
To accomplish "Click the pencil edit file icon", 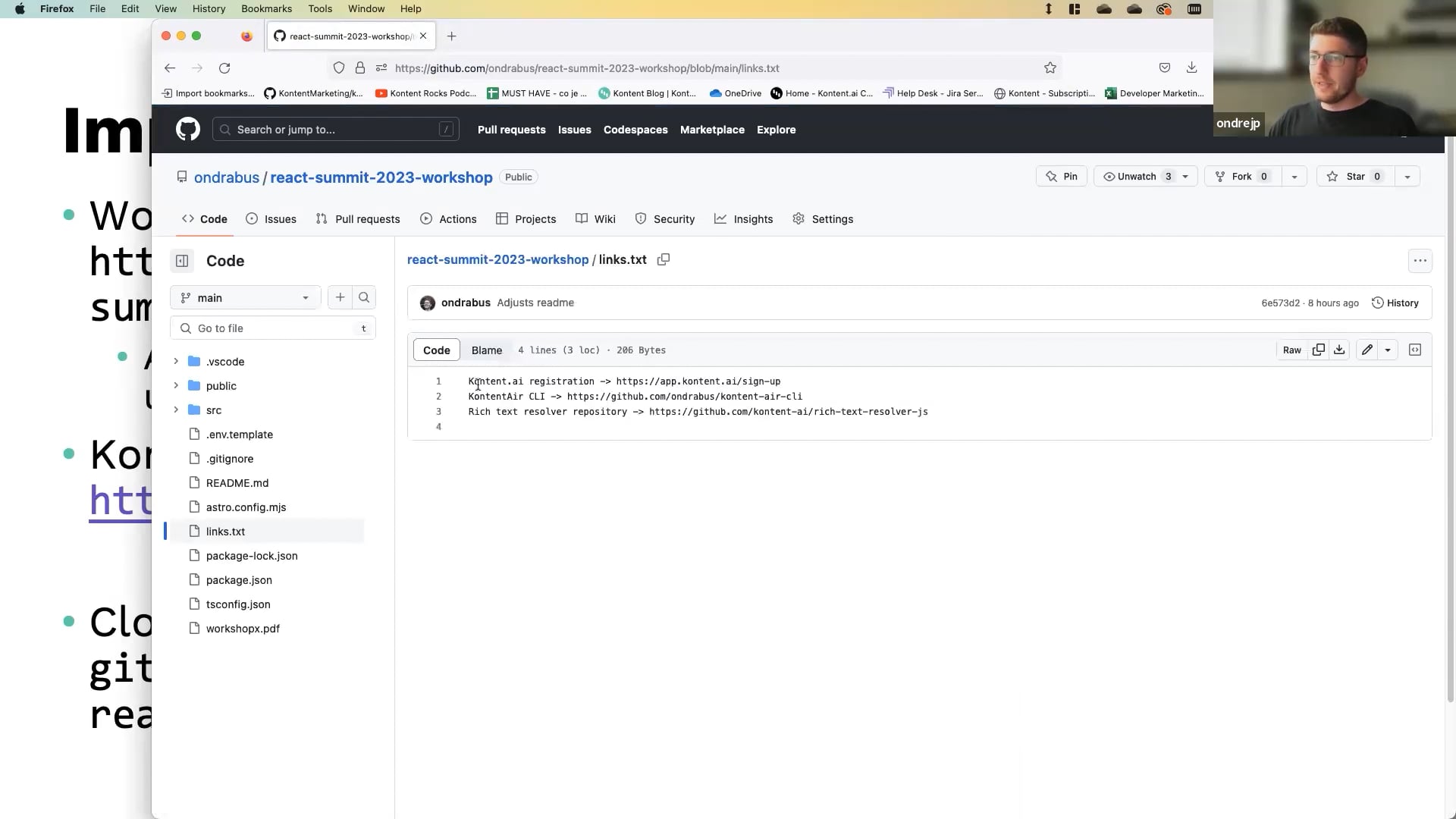I will [1367, 350].
